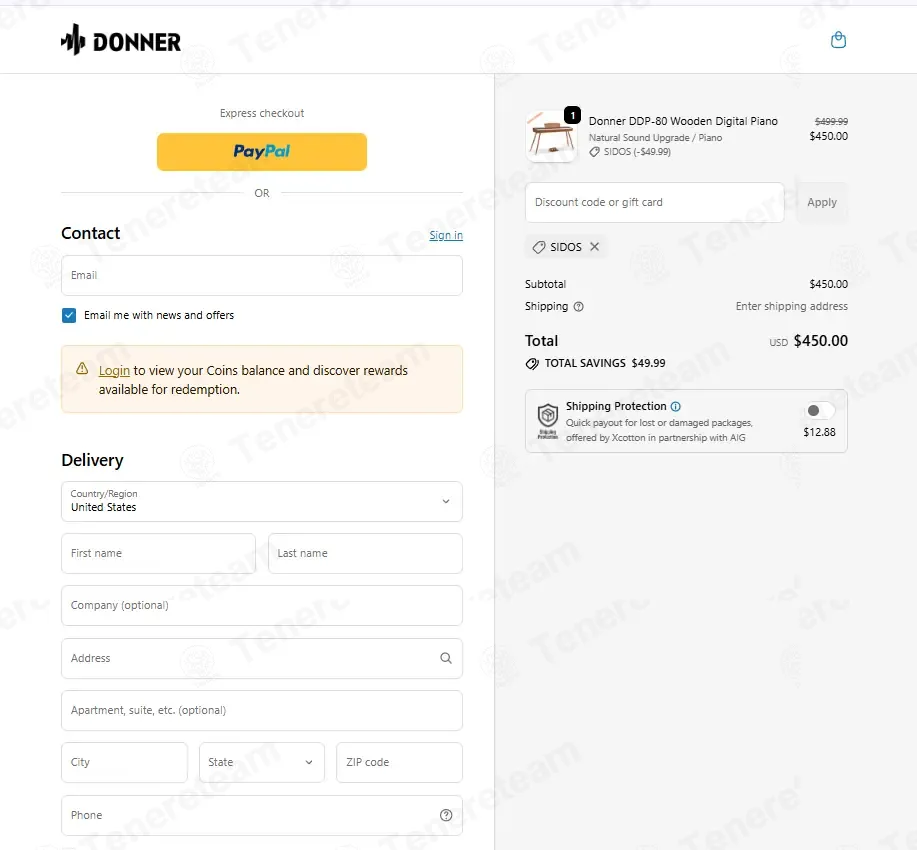Open the State dropdown
Image resolution: width=917 pixels, height=850 pixels.
(262, 762)
